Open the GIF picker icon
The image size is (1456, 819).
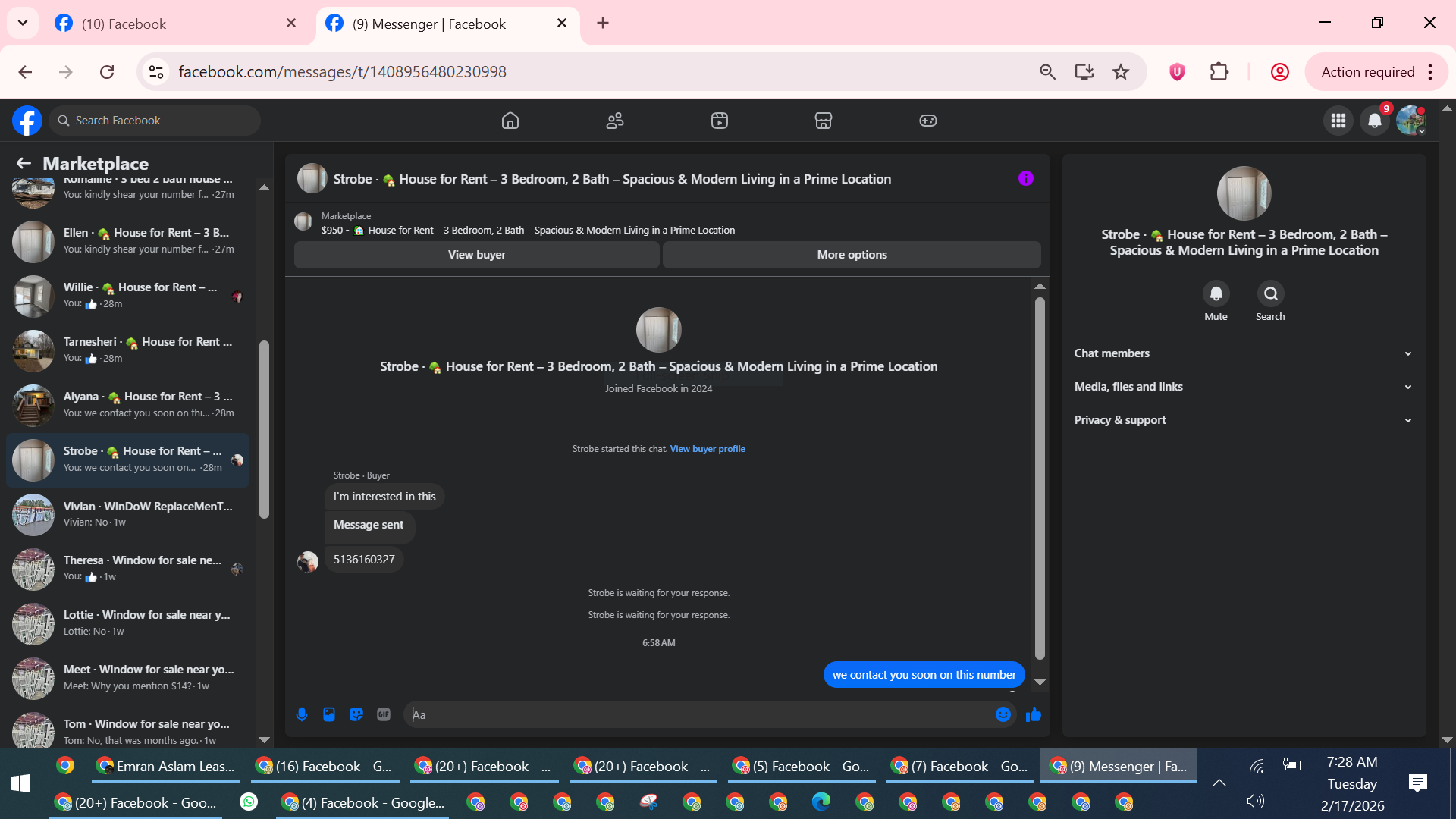coord(384,714)
